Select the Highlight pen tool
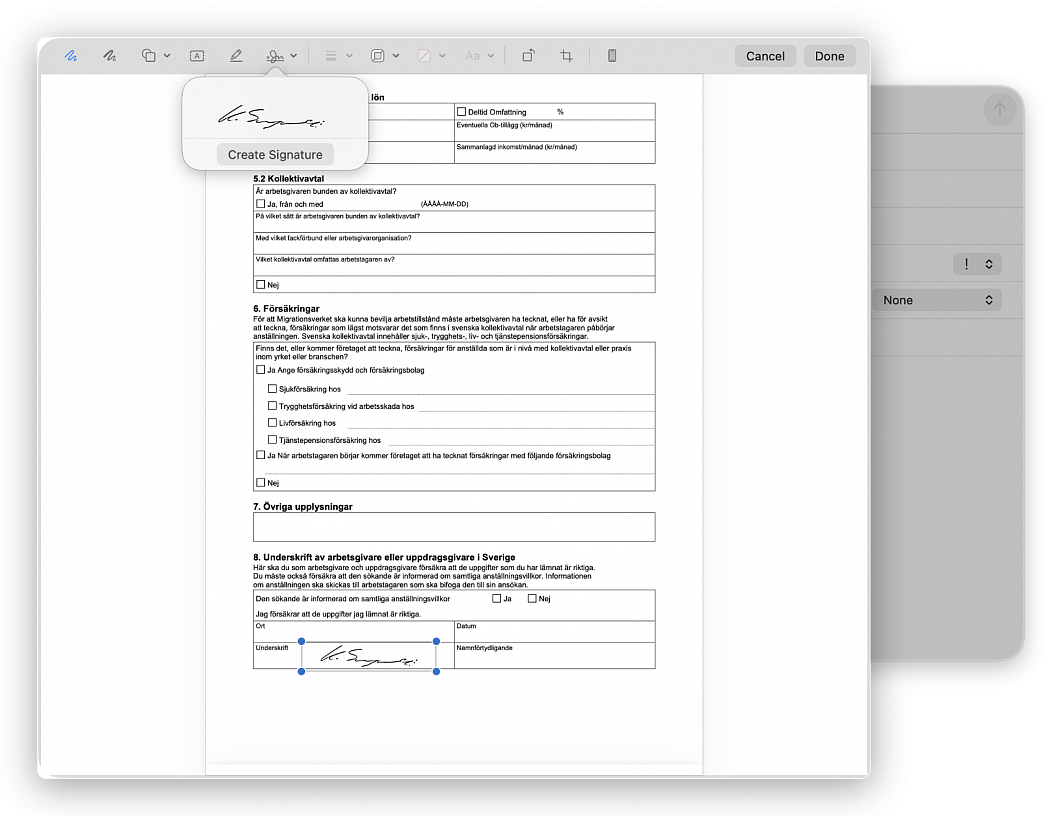 click(236, 56)
